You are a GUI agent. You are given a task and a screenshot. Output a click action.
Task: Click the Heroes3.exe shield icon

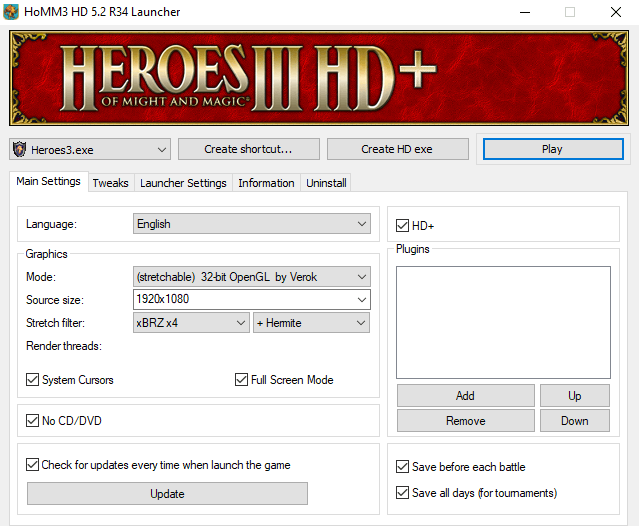pyautogui.click(x=20, y=149)
